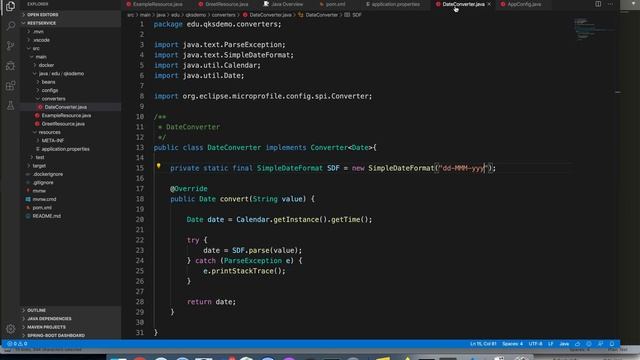Expand the META-INF folder

coord(53,140)
